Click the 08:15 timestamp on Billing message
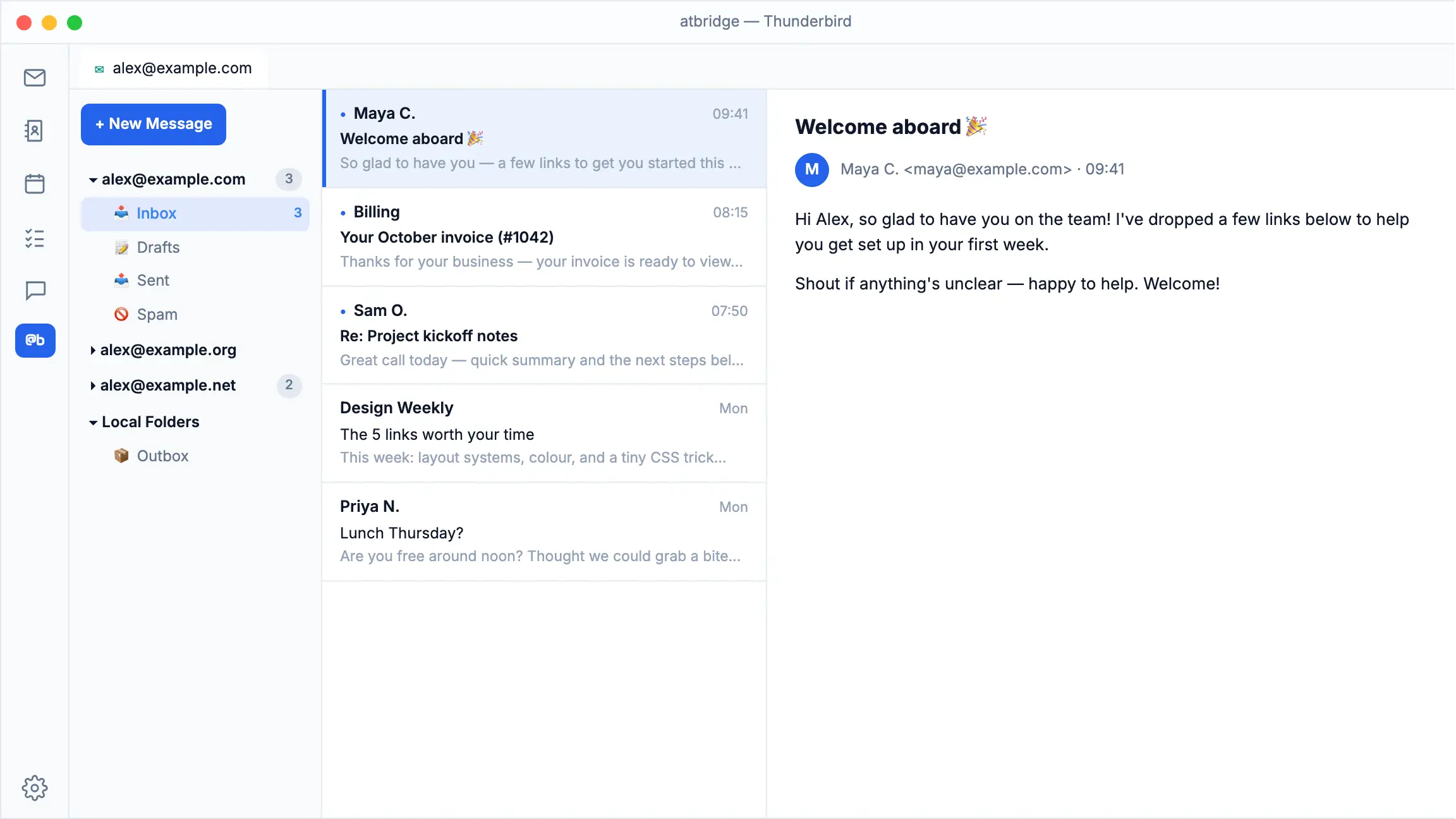Screen dimensions: 1456x819 point(730,213)
